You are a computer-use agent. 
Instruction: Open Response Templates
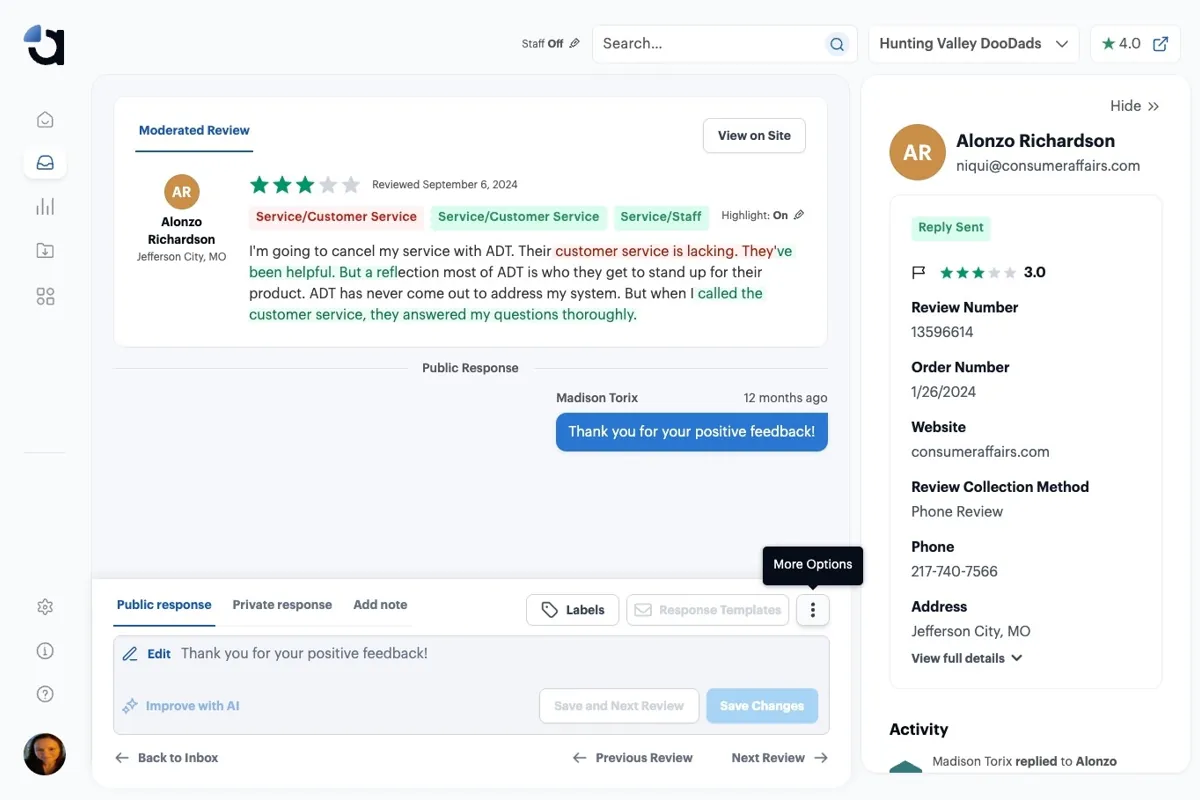[x=708, y=610]
